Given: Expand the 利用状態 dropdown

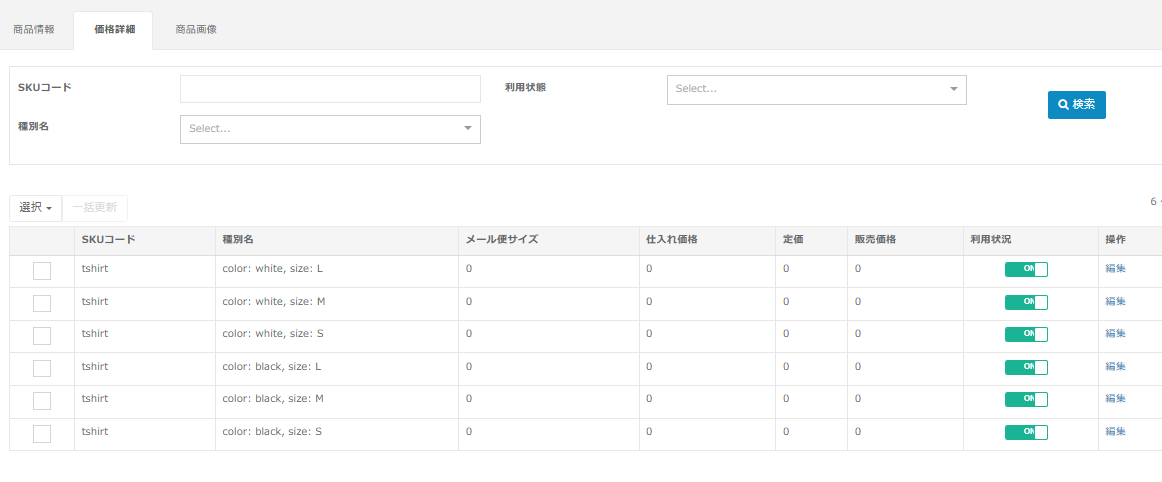Looking at the screenshot, I should pos(816,89).
